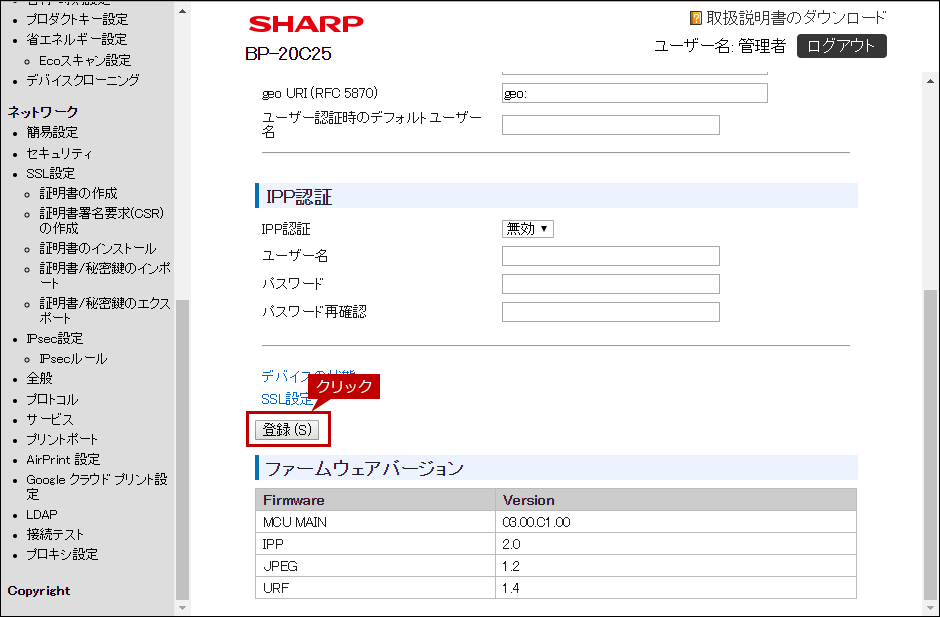
Task: Open プロトコル in the sidebar
Action: pyautogui.click(x=52, y=399)
